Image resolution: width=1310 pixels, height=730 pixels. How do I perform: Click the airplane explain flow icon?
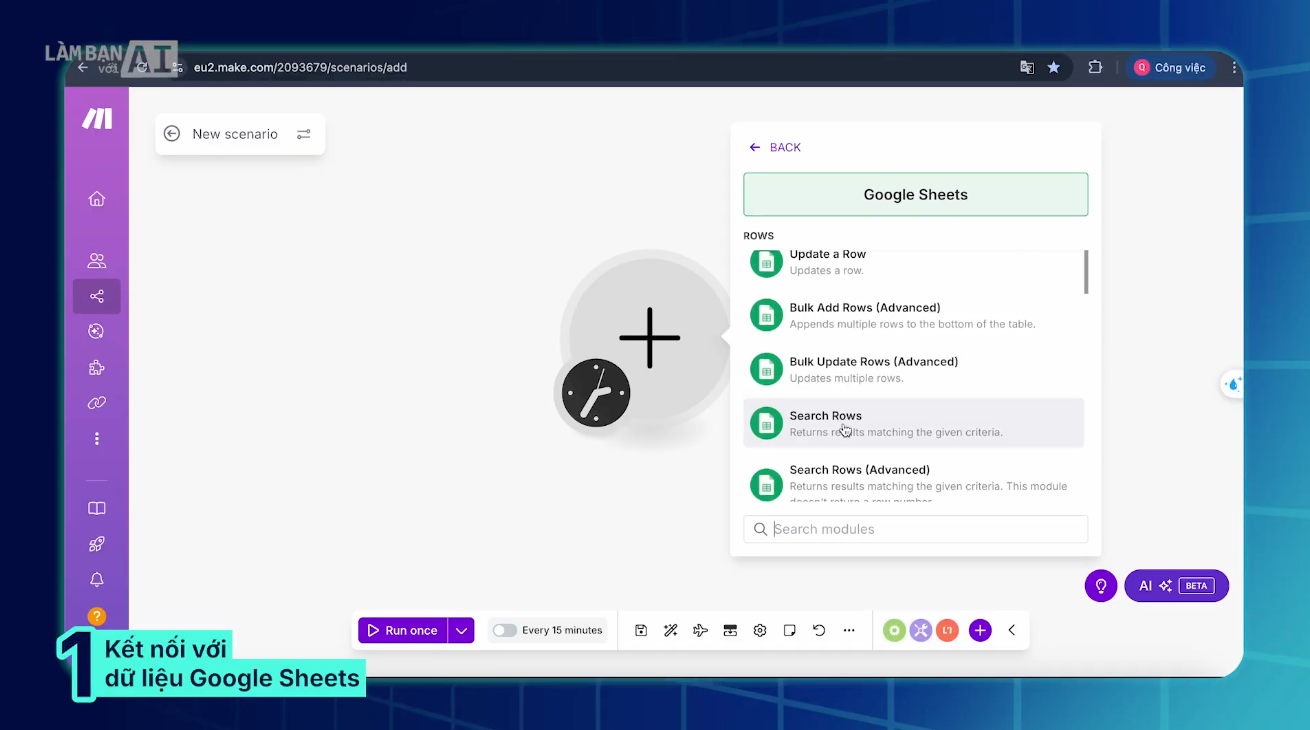coord(700,630)
